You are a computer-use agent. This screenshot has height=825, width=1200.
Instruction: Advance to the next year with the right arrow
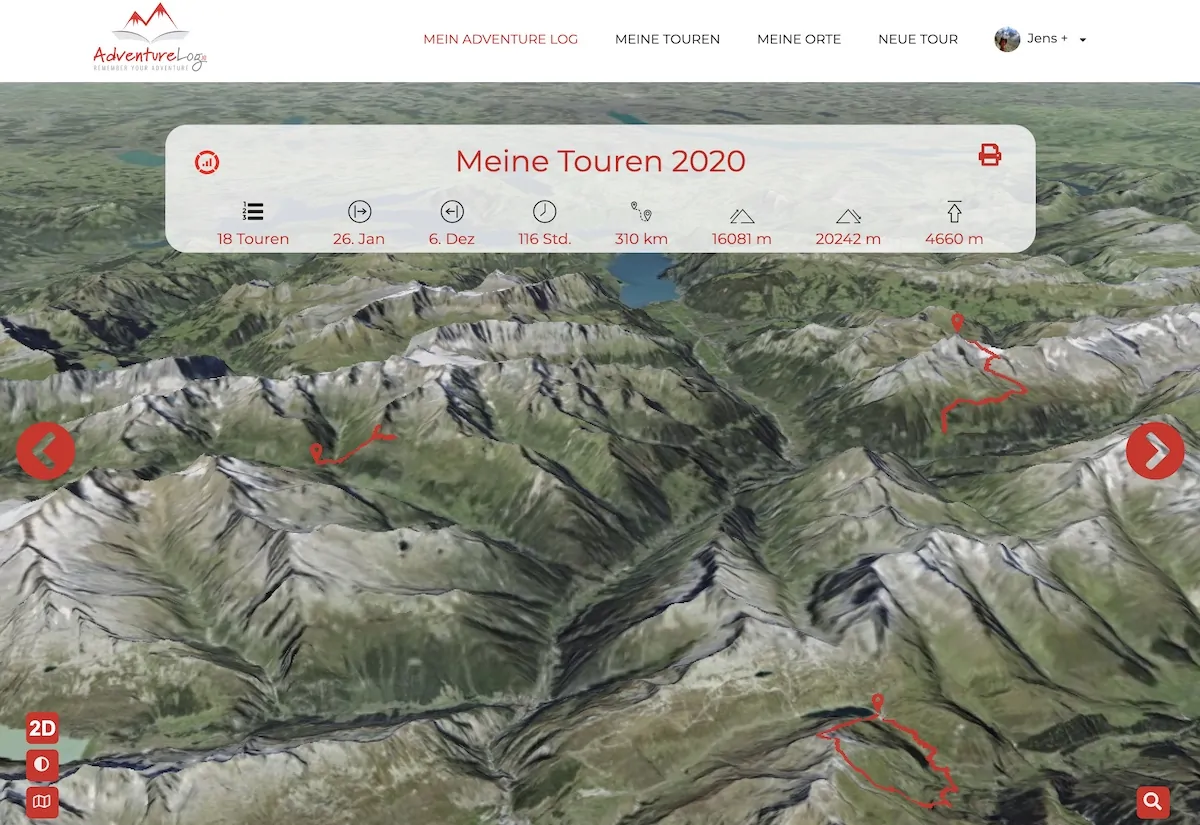[1155, 451]
